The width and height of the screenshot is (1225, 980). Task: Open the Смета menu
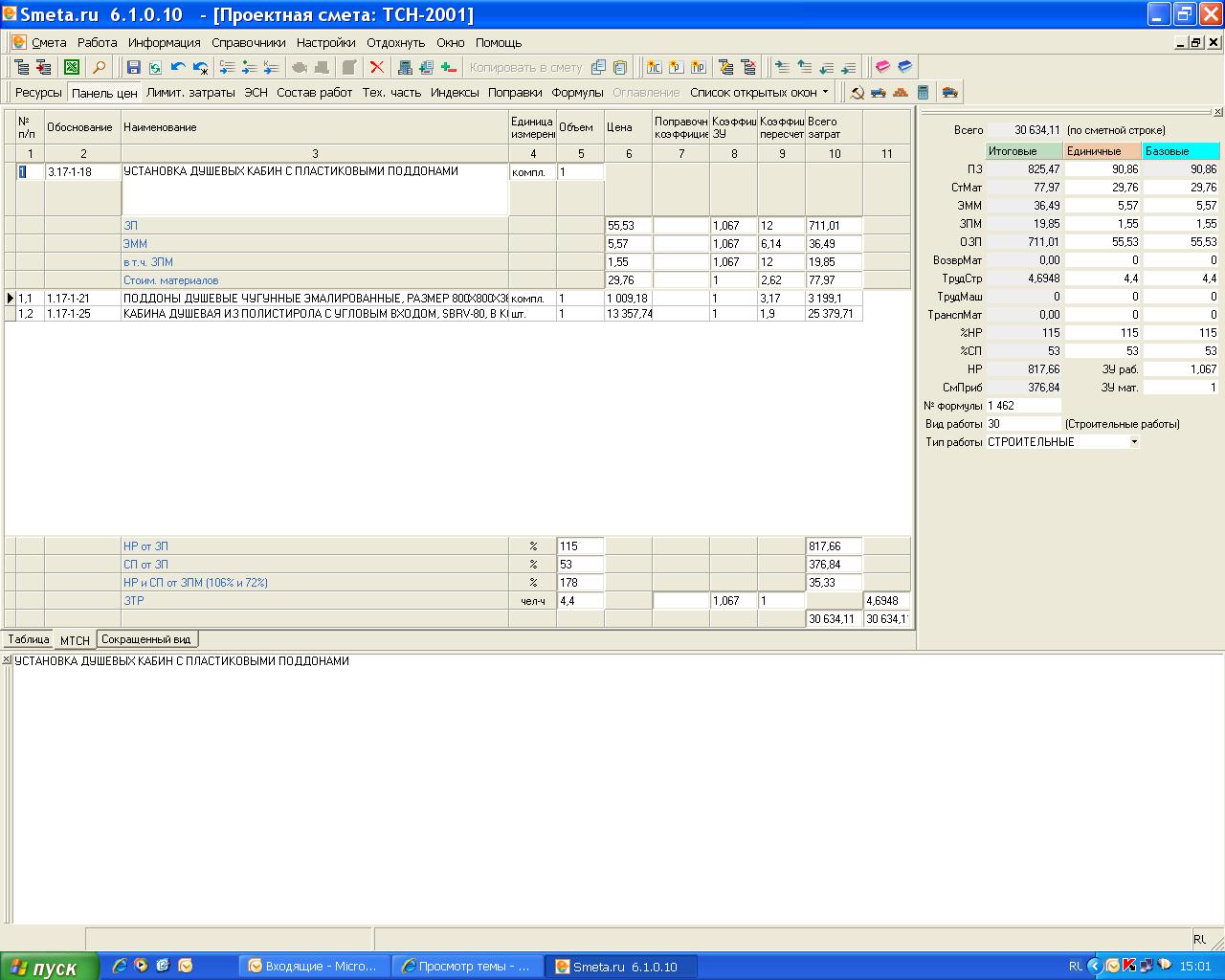[49, 42]
